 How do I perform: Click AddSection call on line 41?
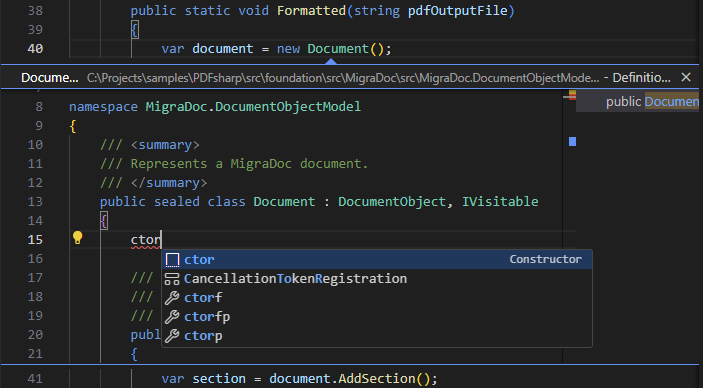[377, 378]
